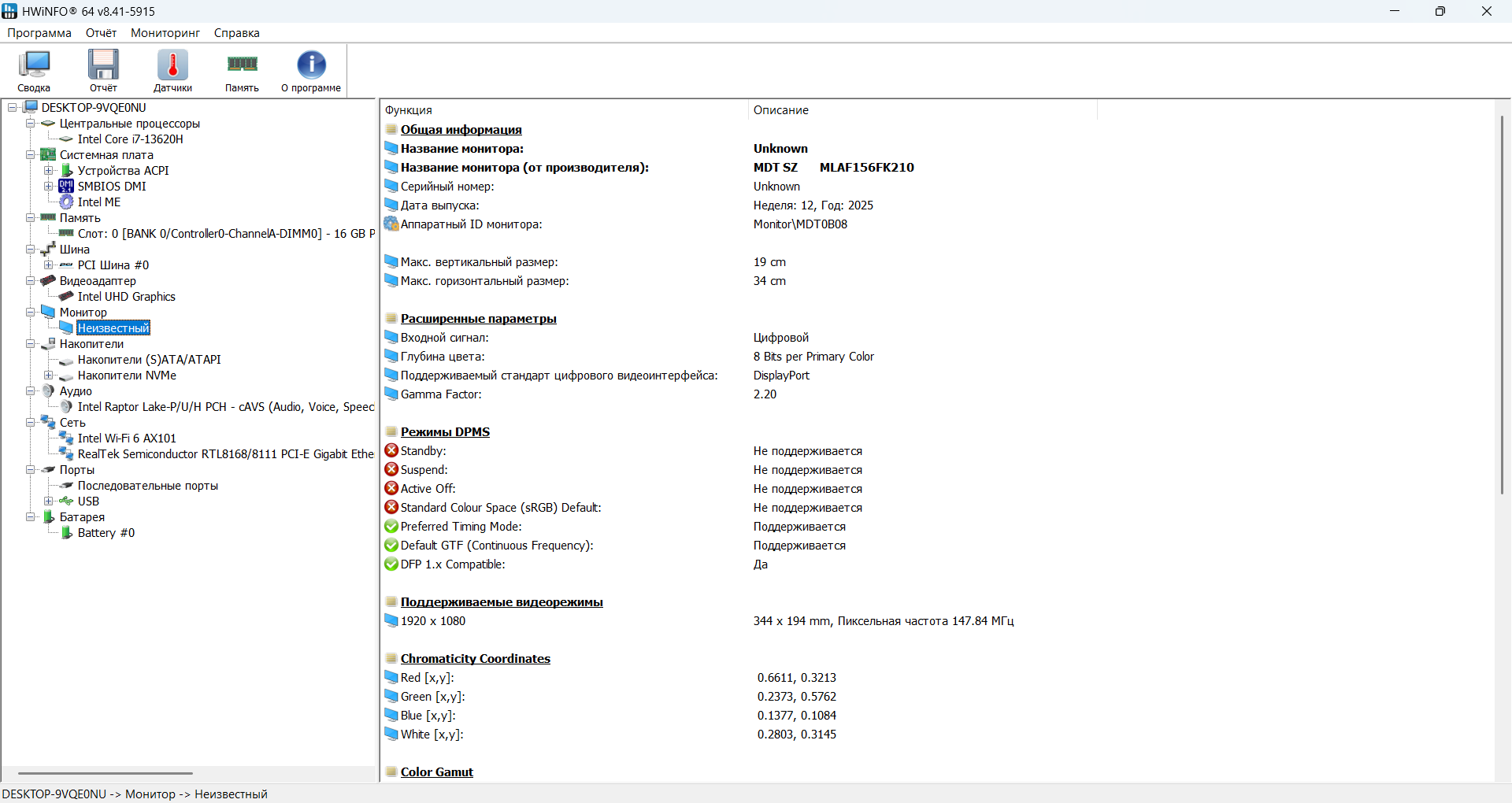The image size is (1512, 803).
Task: Collapse the Системная плата branch
Action: point(31,155)
